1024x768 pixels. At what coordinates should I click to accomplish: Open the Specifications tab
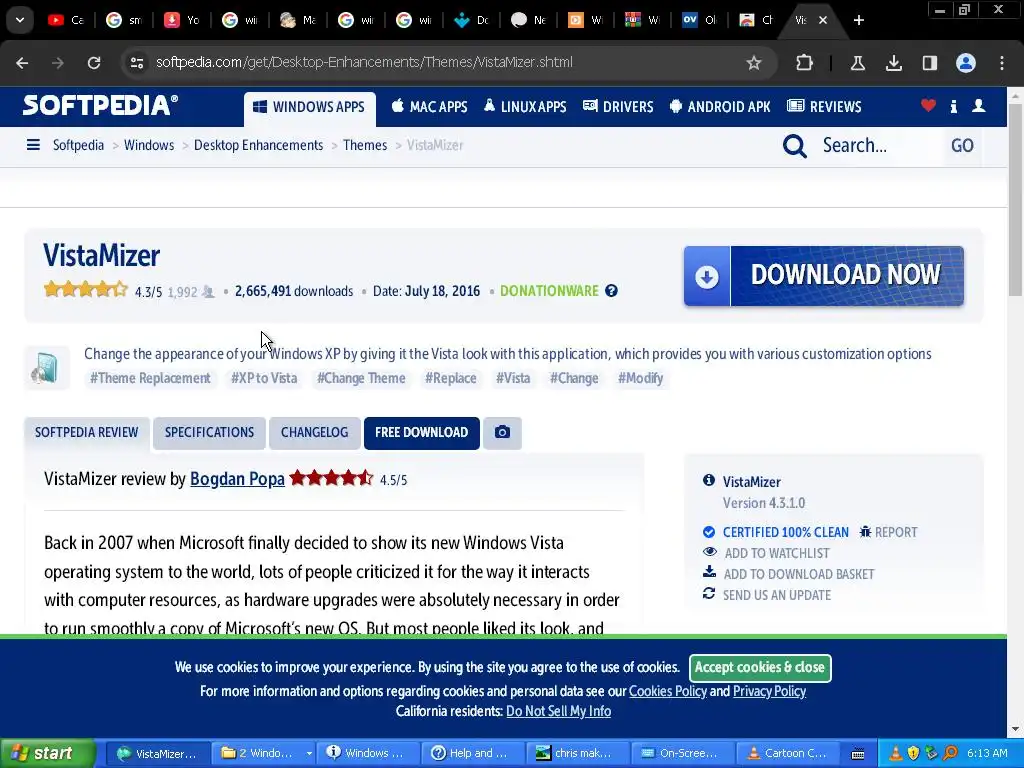[209, 433]
